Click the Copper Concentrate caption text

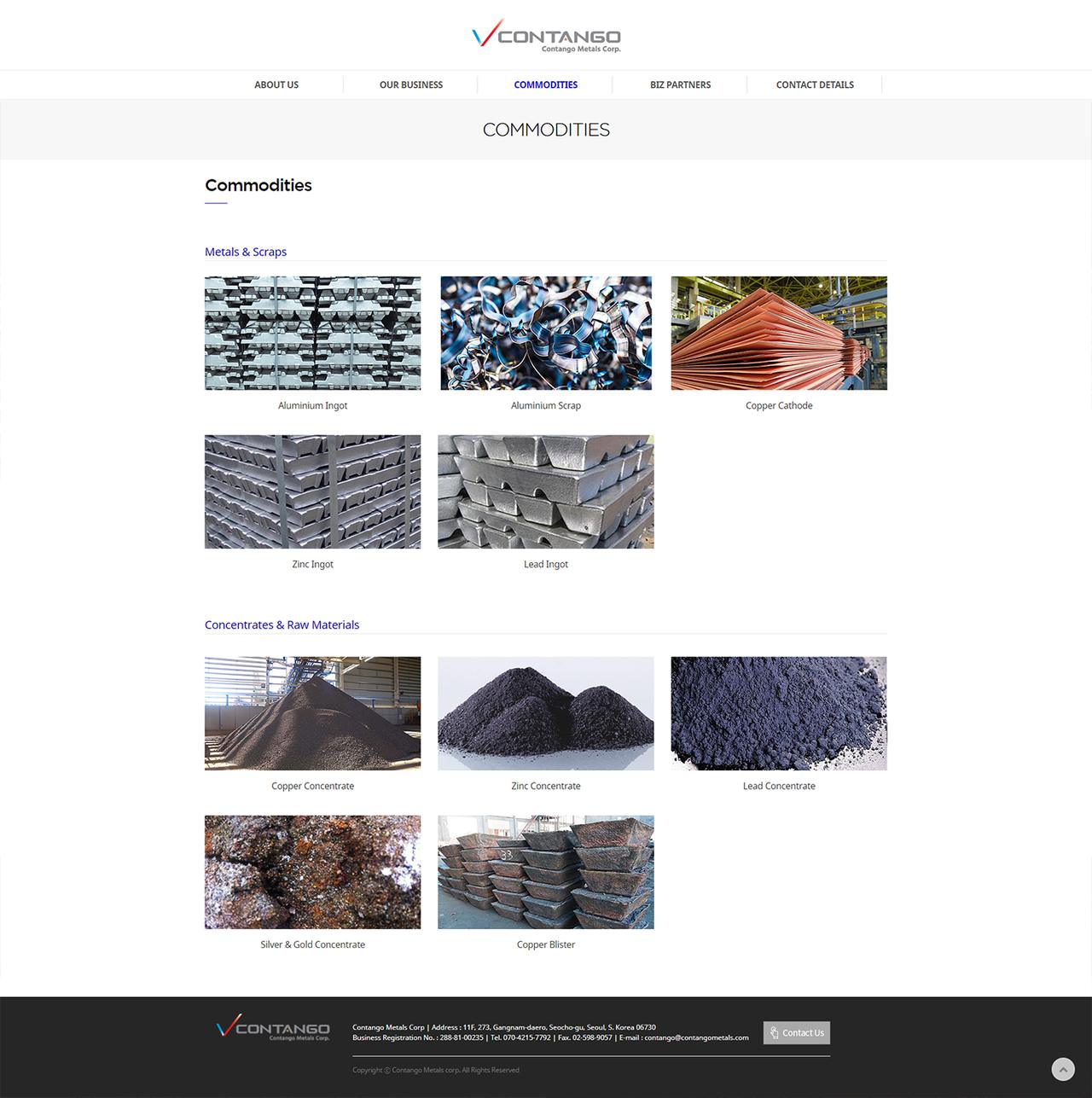coord(312,787)
